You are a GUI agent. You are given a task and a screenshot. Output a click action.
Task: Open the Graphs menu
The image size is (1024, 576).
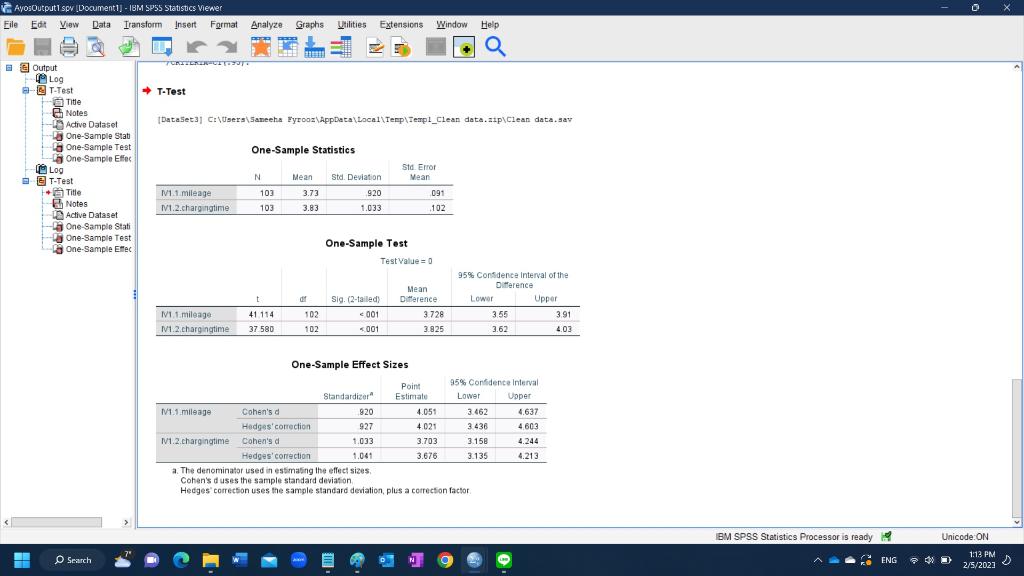point(312,24)
